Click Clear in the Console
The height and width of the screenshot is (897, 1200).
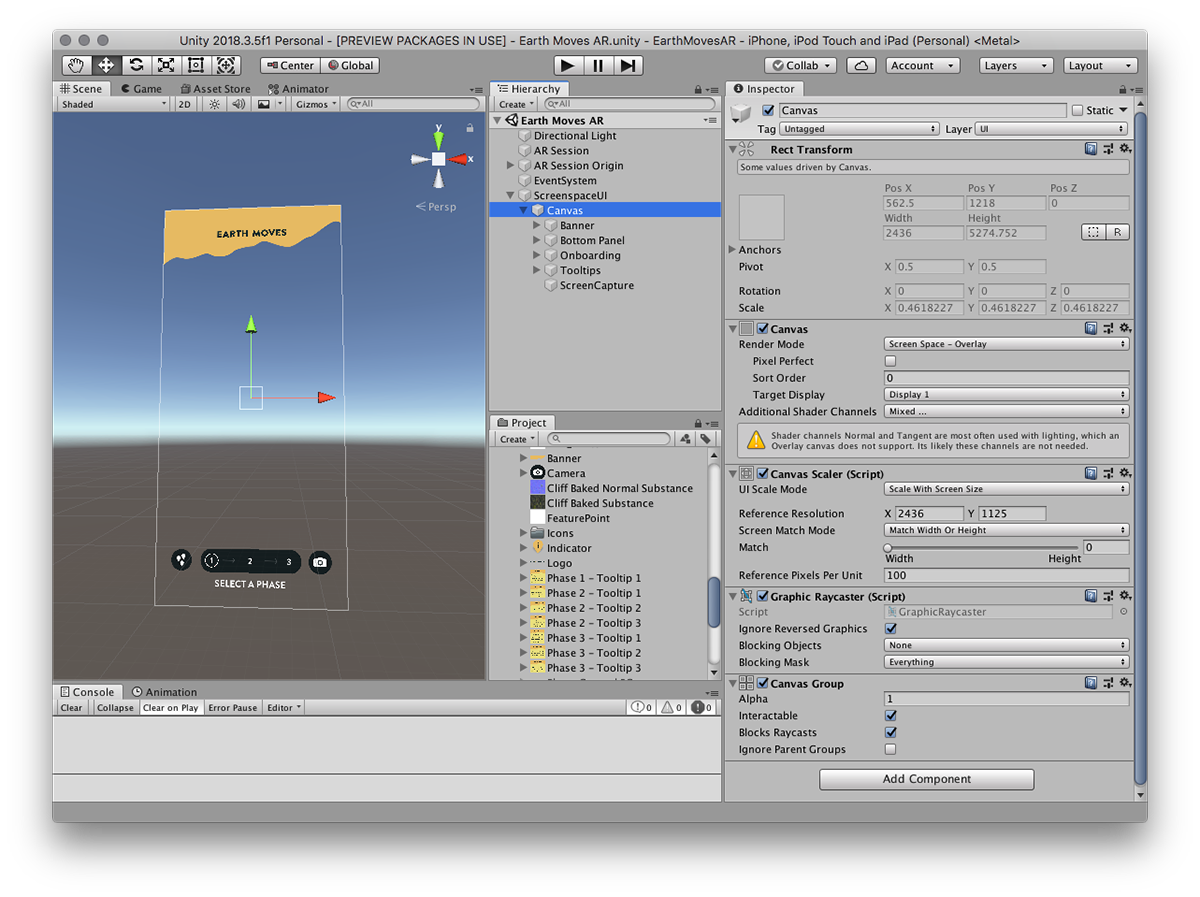pyautogui.click(x=70, y=707)
